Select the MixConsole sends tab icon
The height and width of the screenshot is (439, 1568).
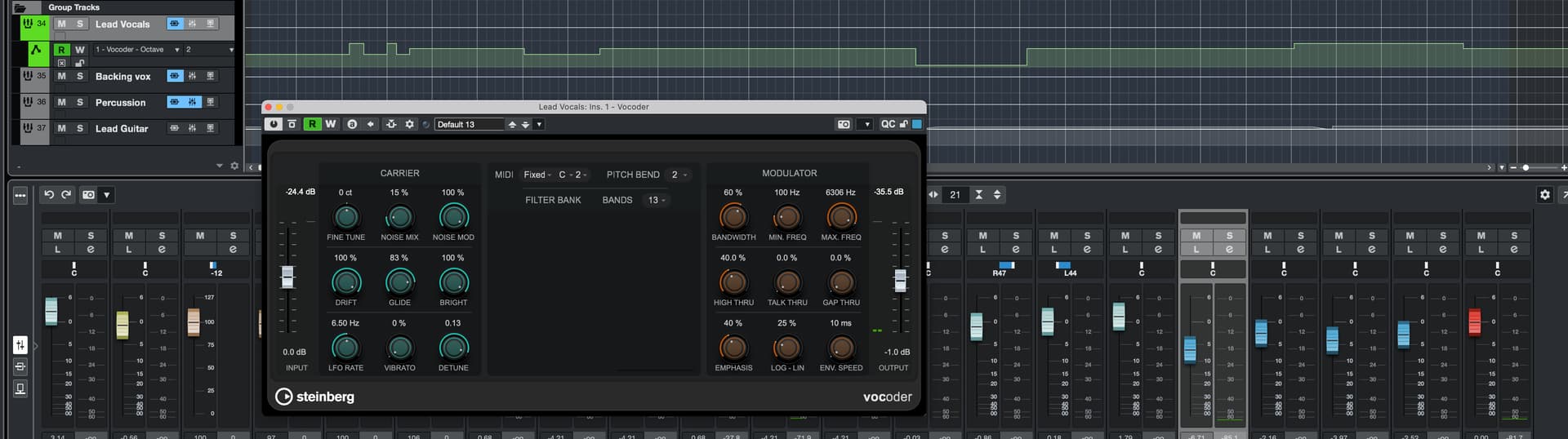[20, 388]
